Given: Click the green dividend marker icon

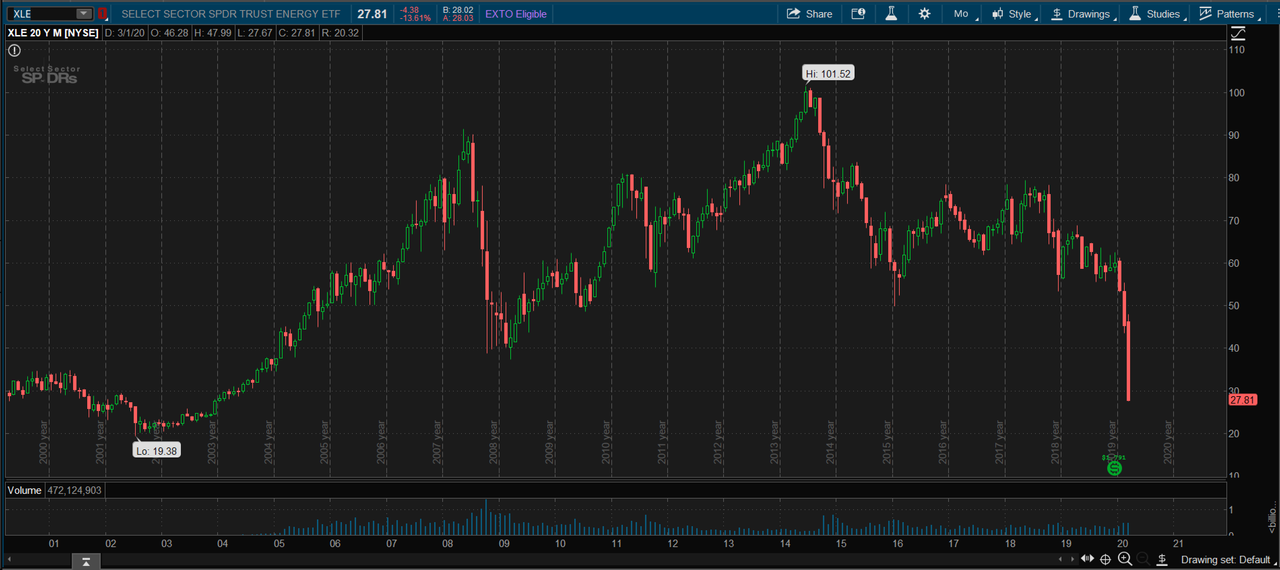Looking at the screenshot, I should pos(1114,467).
